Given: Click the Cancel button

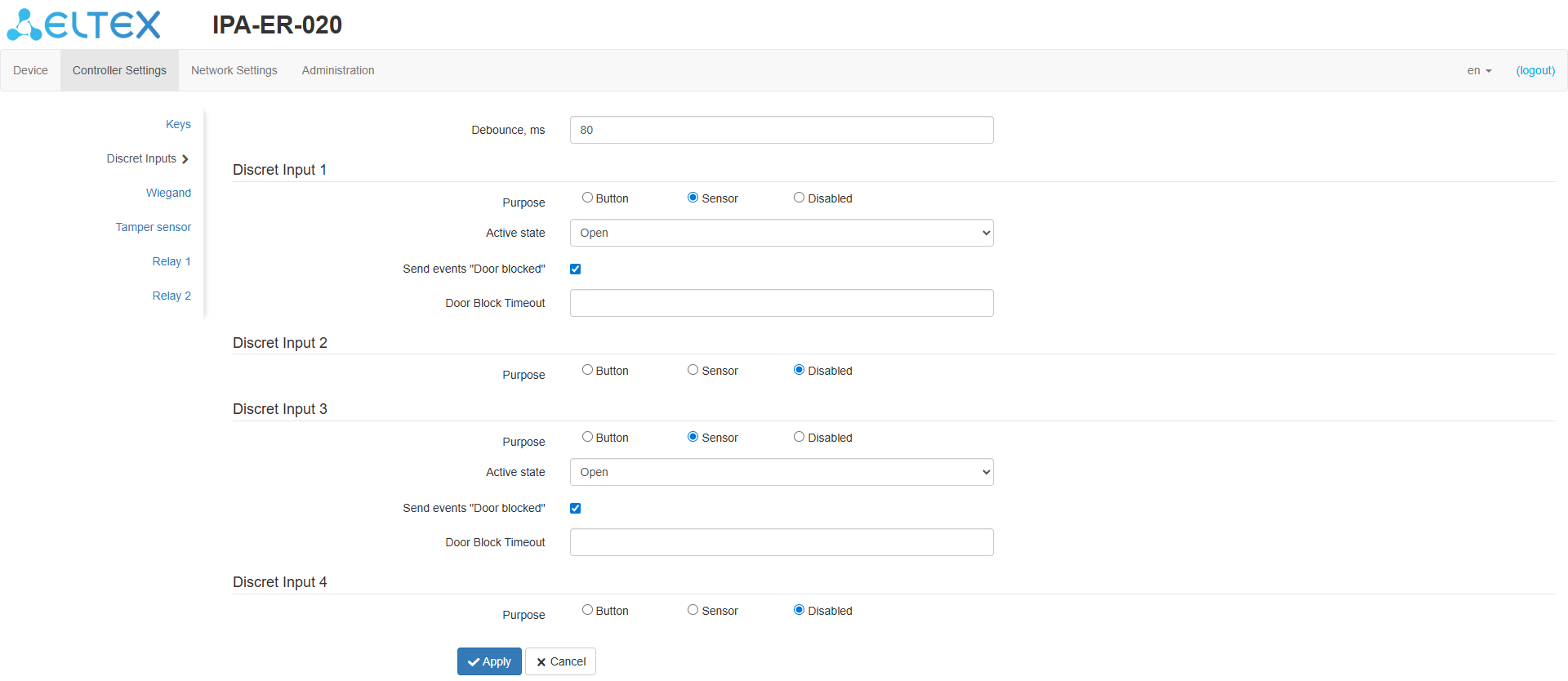Looking at the screenshot, I should click(560, 661).
